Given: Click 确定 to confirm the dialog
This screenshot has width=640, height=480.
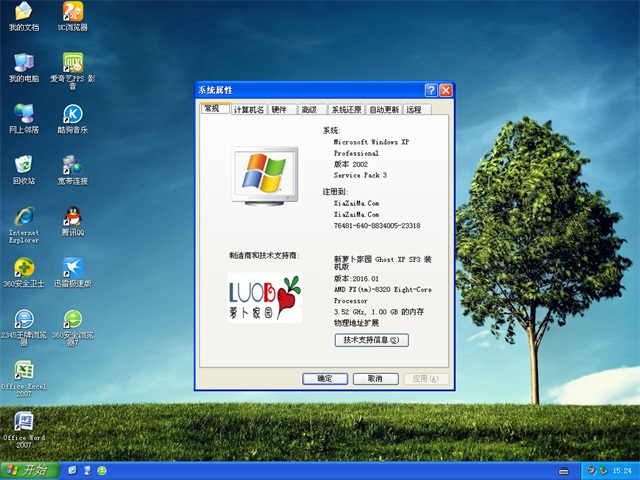Looking at the screenshot, I should 325,379.
